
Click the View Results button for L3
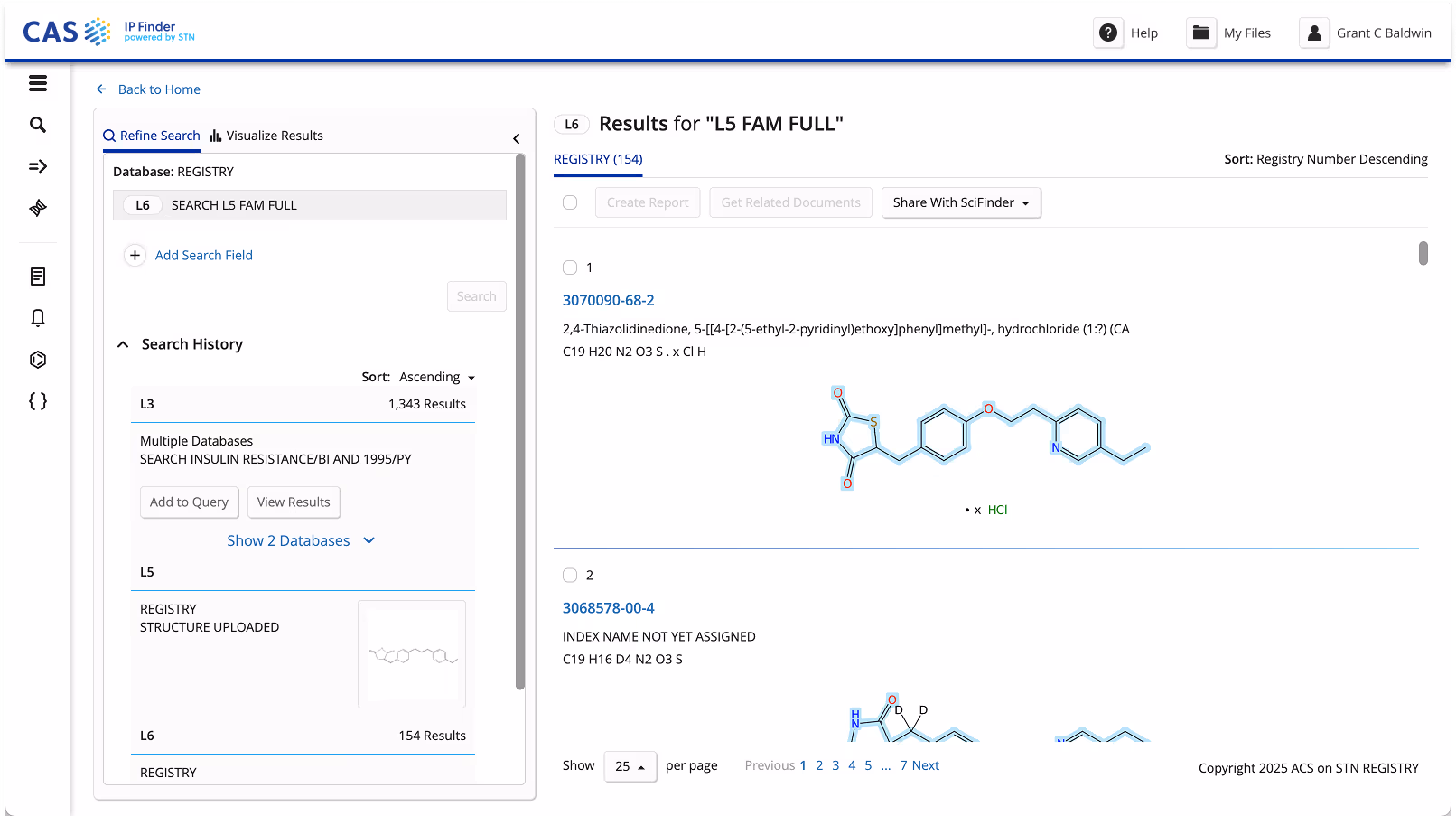(x=294, y=502)
